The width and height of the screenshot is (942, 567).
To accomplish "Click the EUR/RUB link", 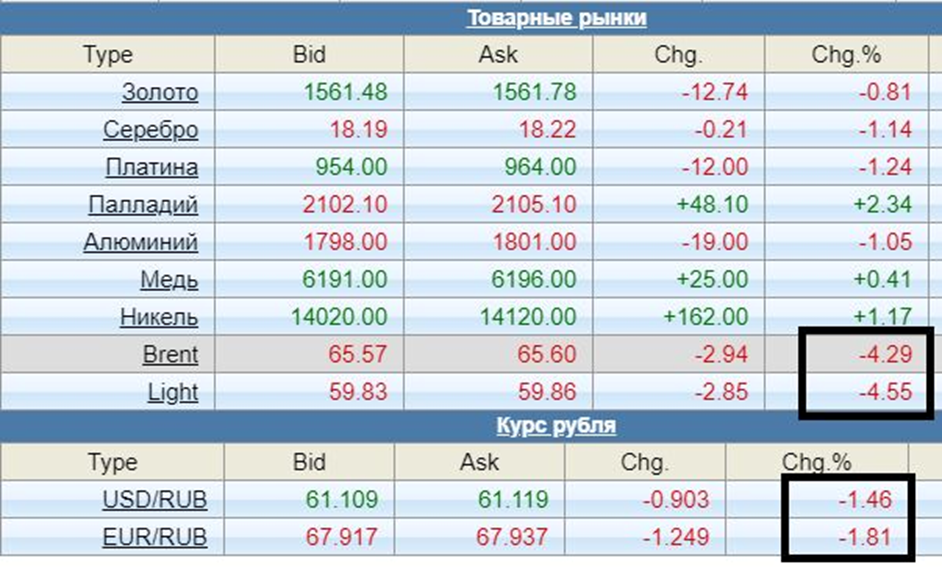I will pos(154,537).
